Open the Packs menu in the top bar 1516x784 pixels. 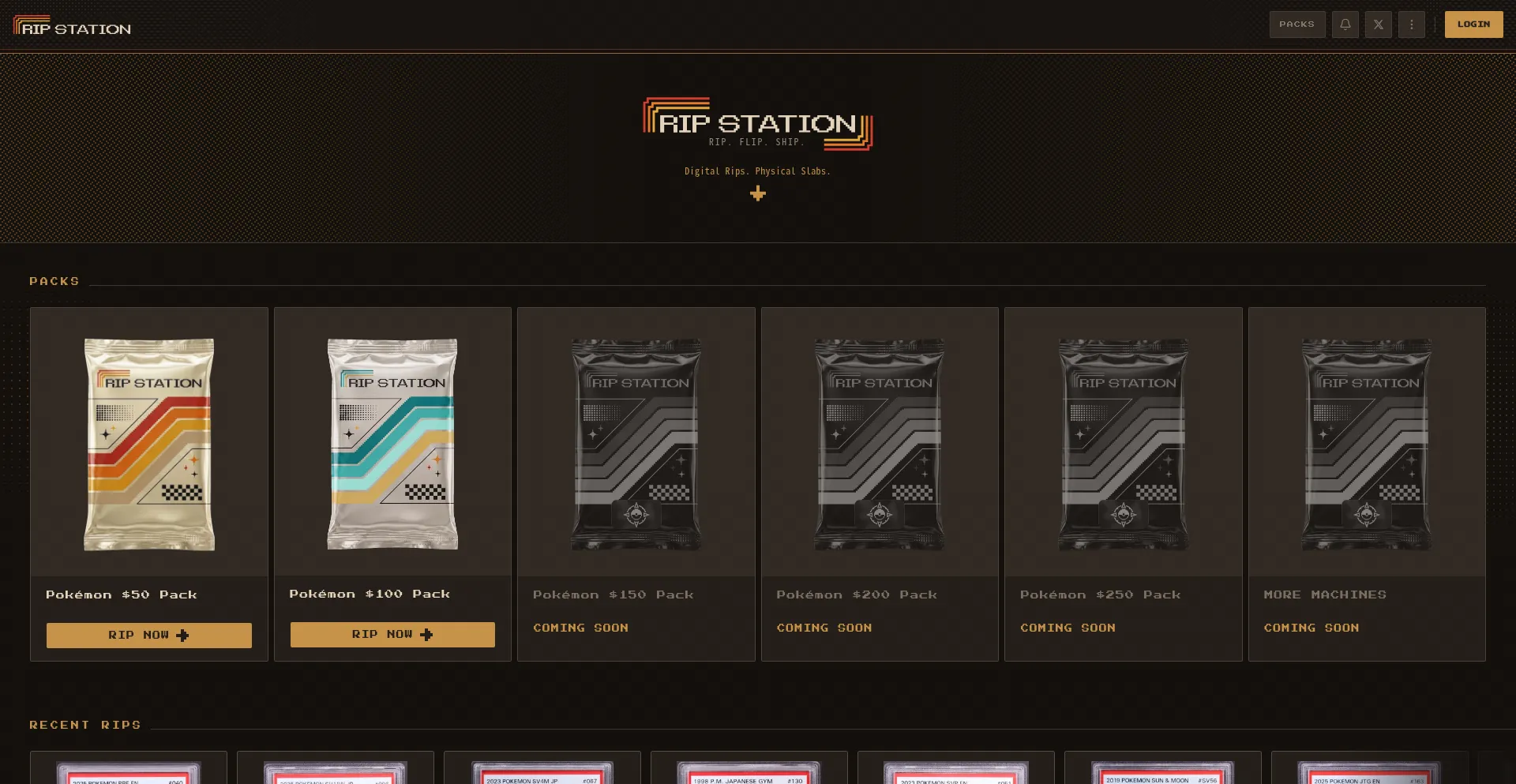(x=1297, y=24)
